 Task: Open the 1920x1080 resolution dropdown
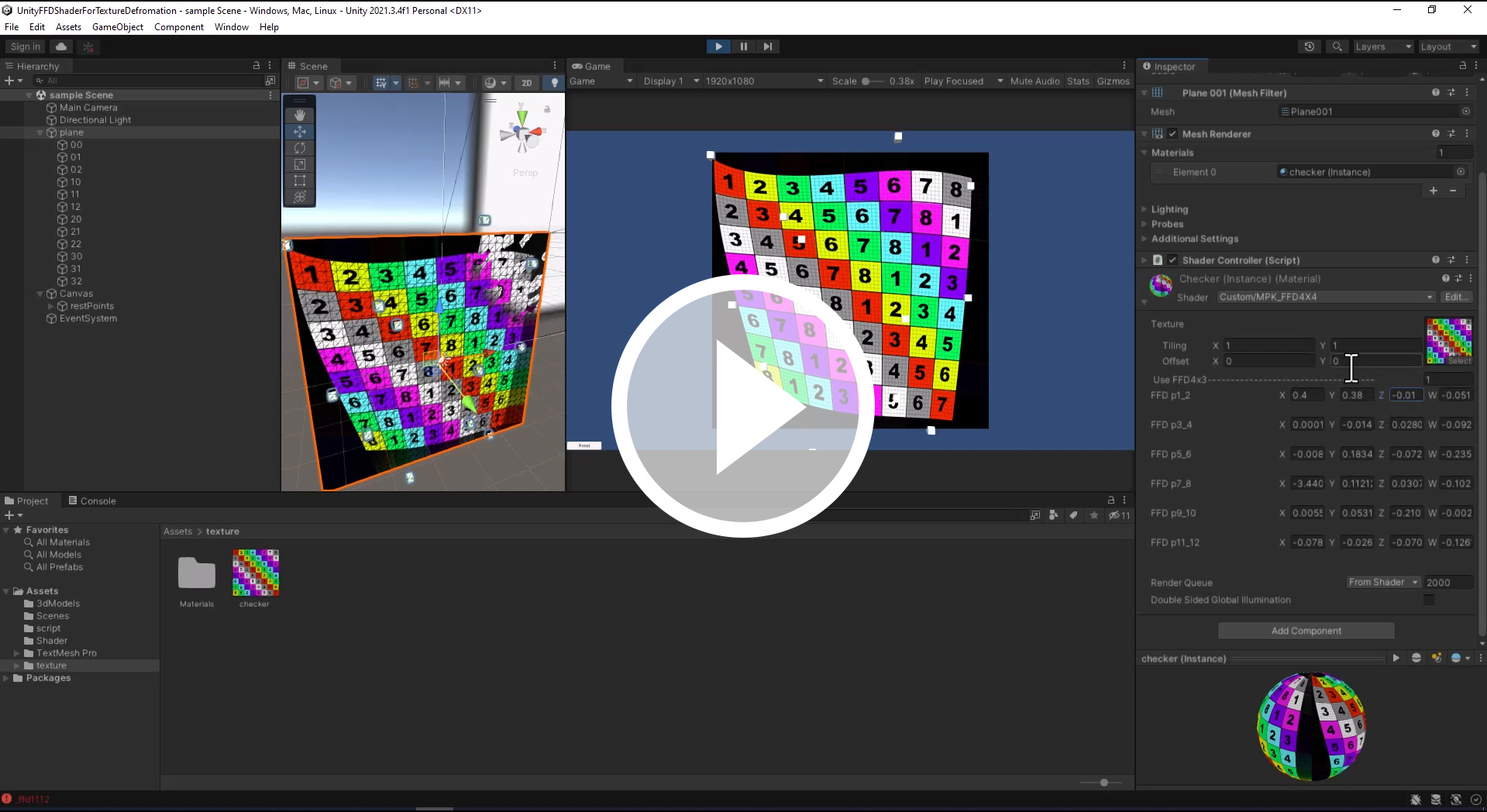[764, 81]
